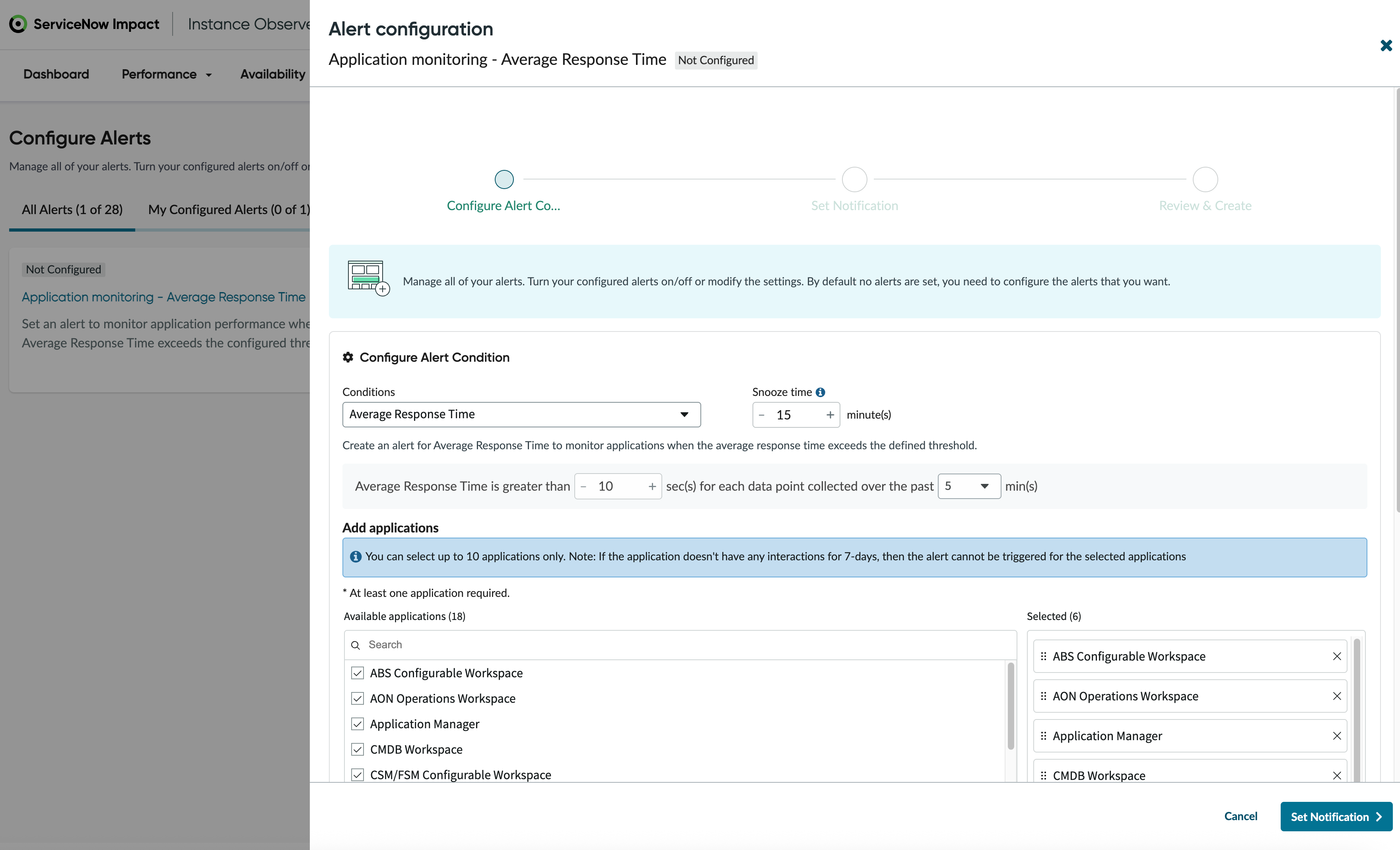The width and height of the screenshot is (1400, 850).
Task: Close the Alert configuration panel
Action: 1386,45
